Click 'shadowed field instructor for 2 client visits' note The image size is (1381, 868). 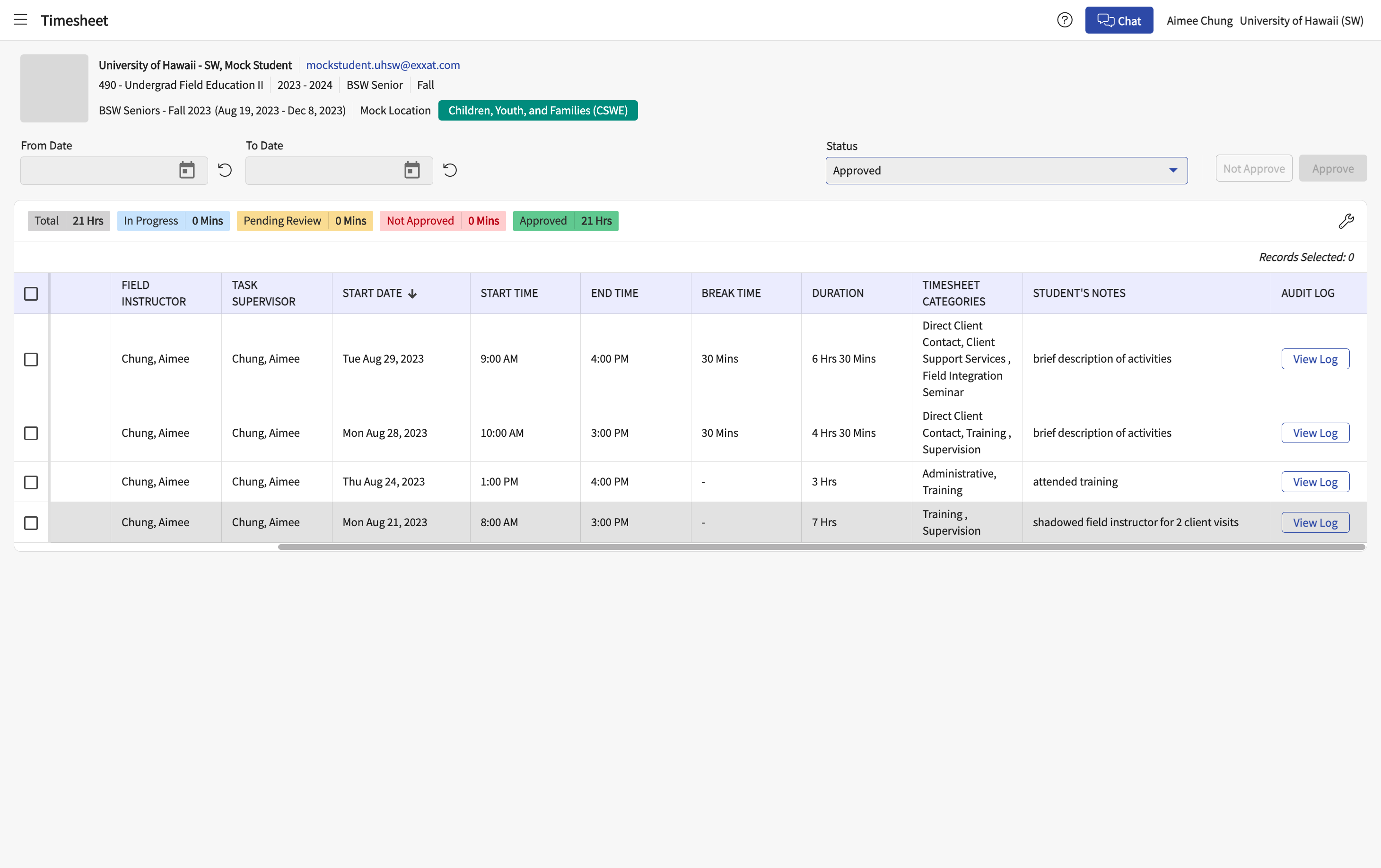1136,522
